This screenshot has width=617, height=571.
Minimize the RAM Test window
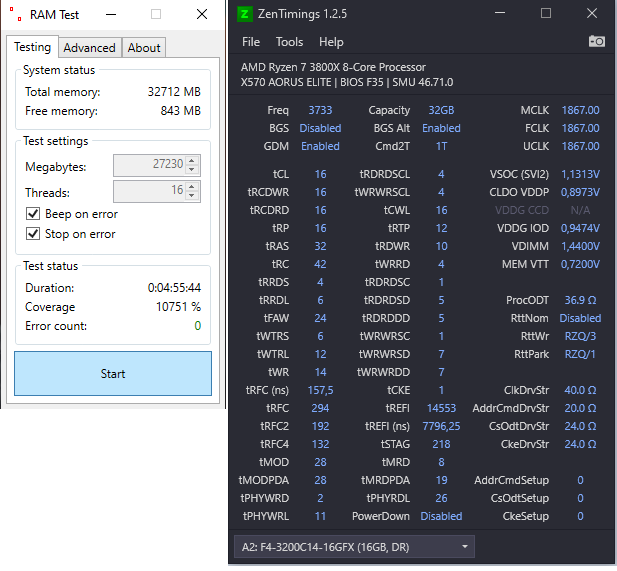(x=111, y=15)
